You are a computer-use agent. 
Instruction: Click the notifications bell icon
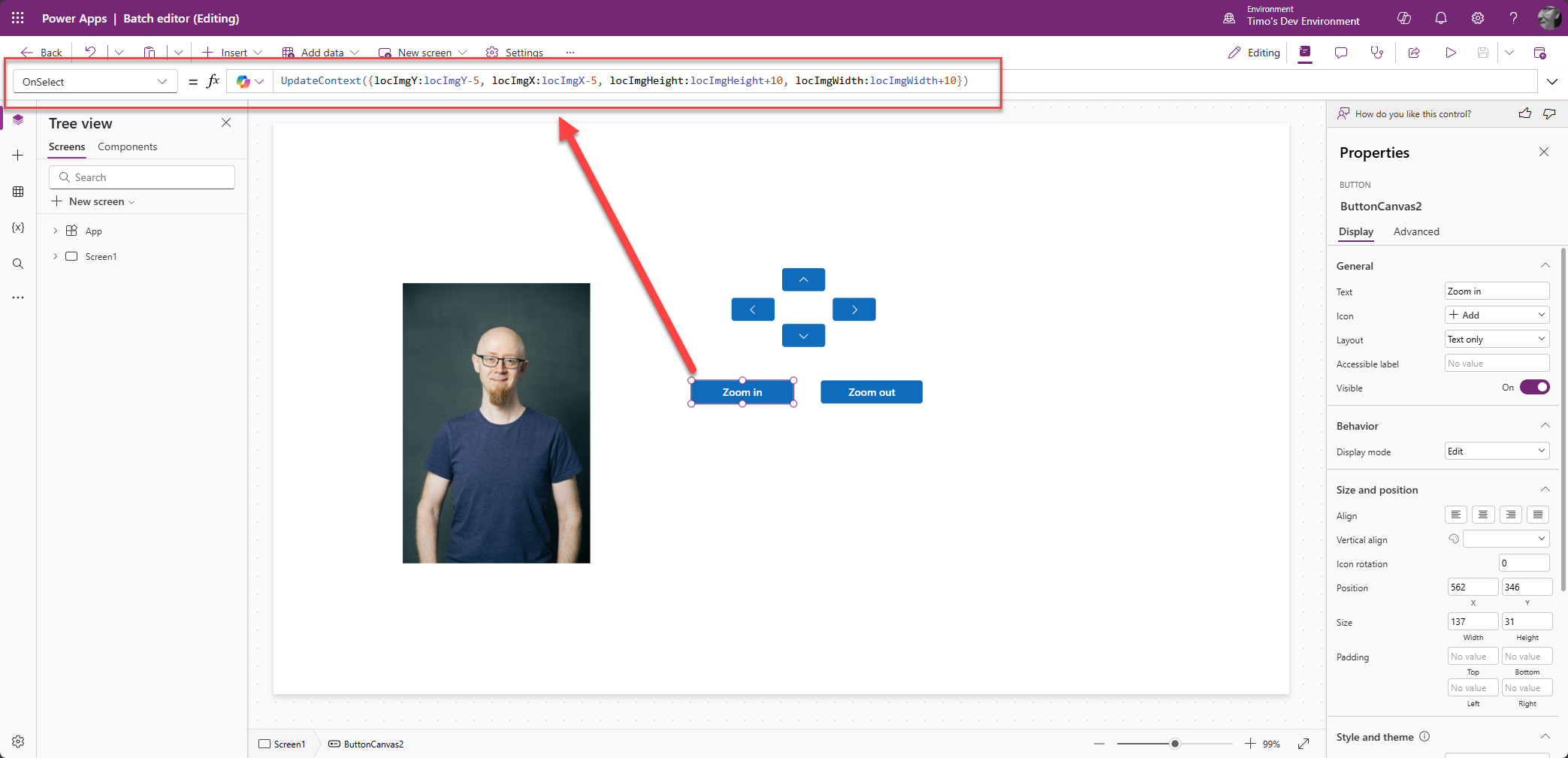click(x=1440, y=18)
